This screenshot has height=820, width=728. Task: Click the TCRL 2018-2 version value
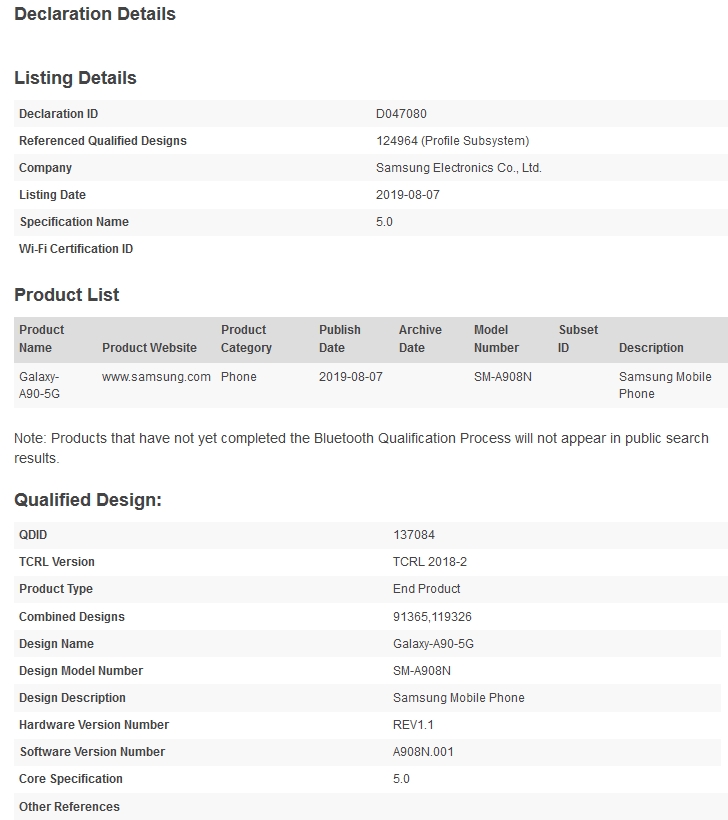tap(431, 562)
